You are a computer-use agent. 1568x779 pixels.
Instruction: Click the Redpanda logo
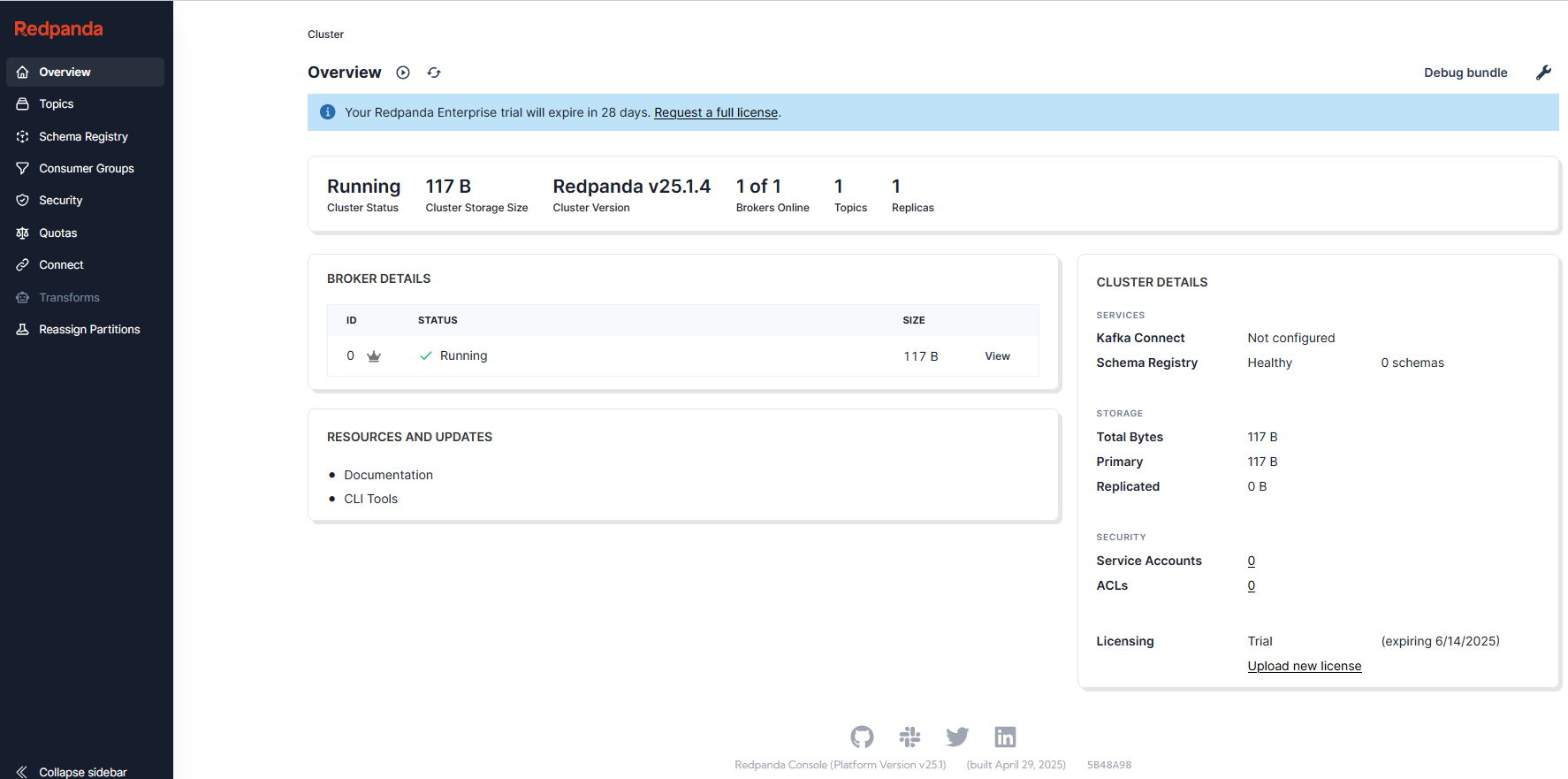pyautogui.click(x=58, y=29)
